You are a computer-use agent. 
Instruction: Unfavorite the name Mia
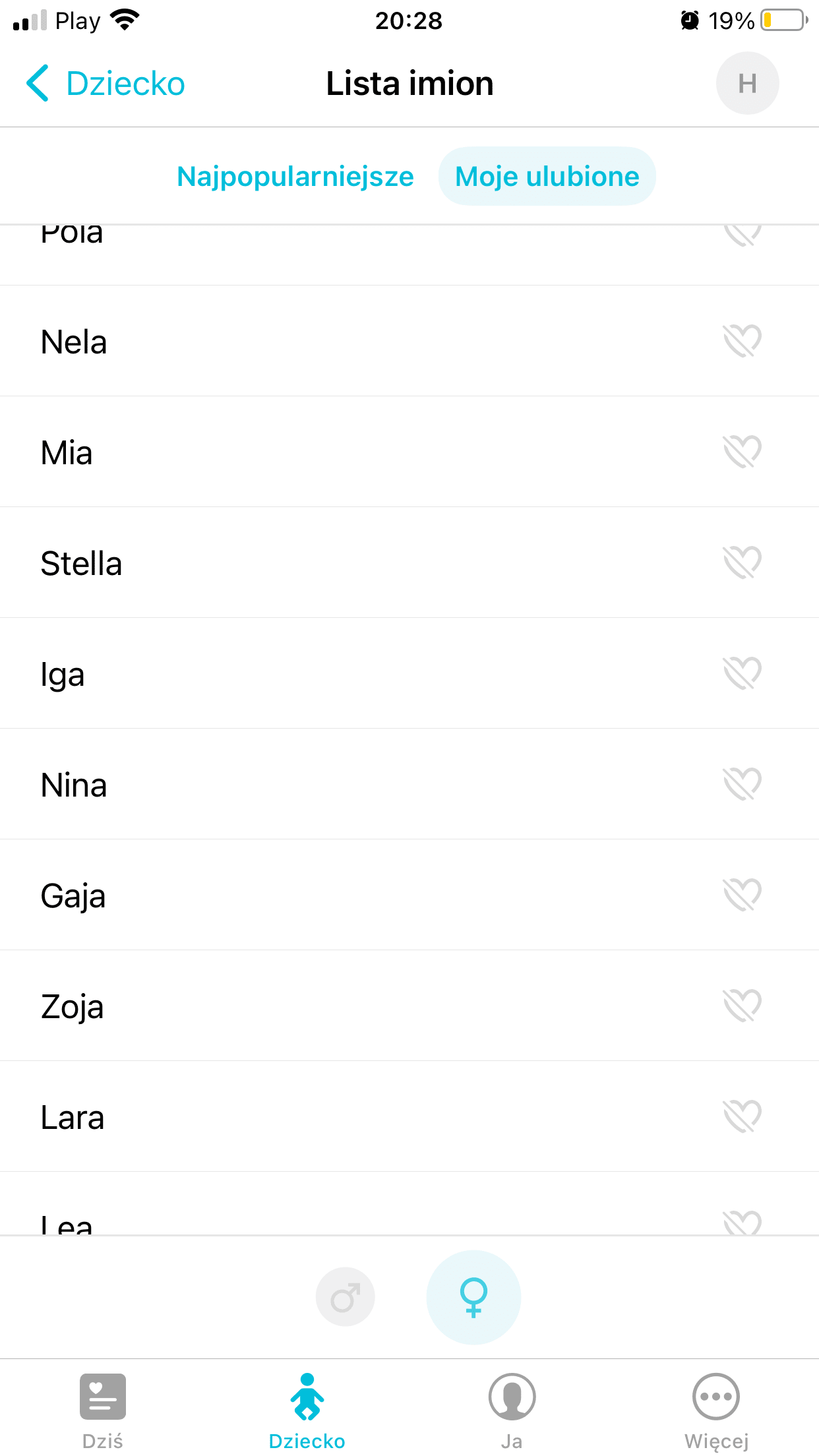click(742, 452)
